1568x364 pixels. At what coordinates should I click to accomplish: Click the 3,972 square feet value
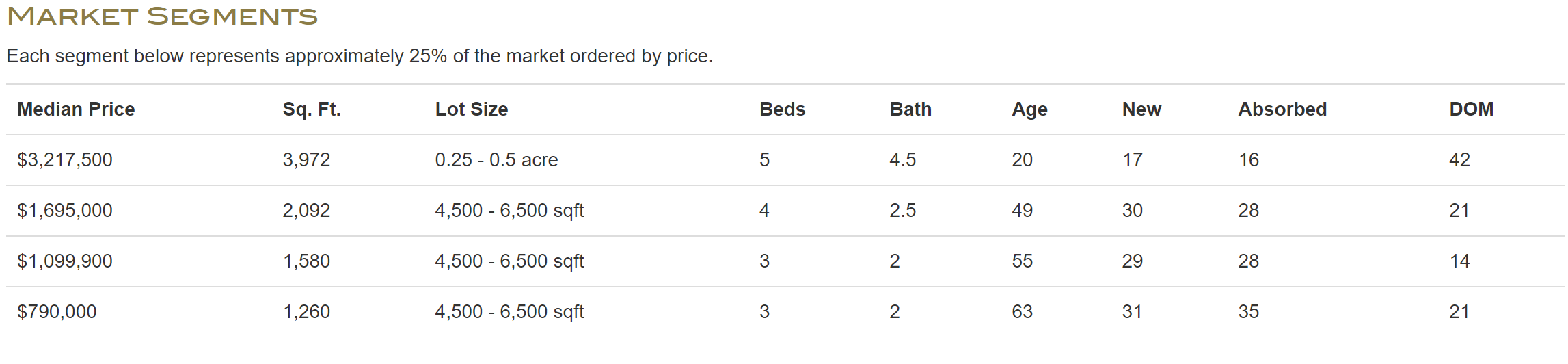306,160
